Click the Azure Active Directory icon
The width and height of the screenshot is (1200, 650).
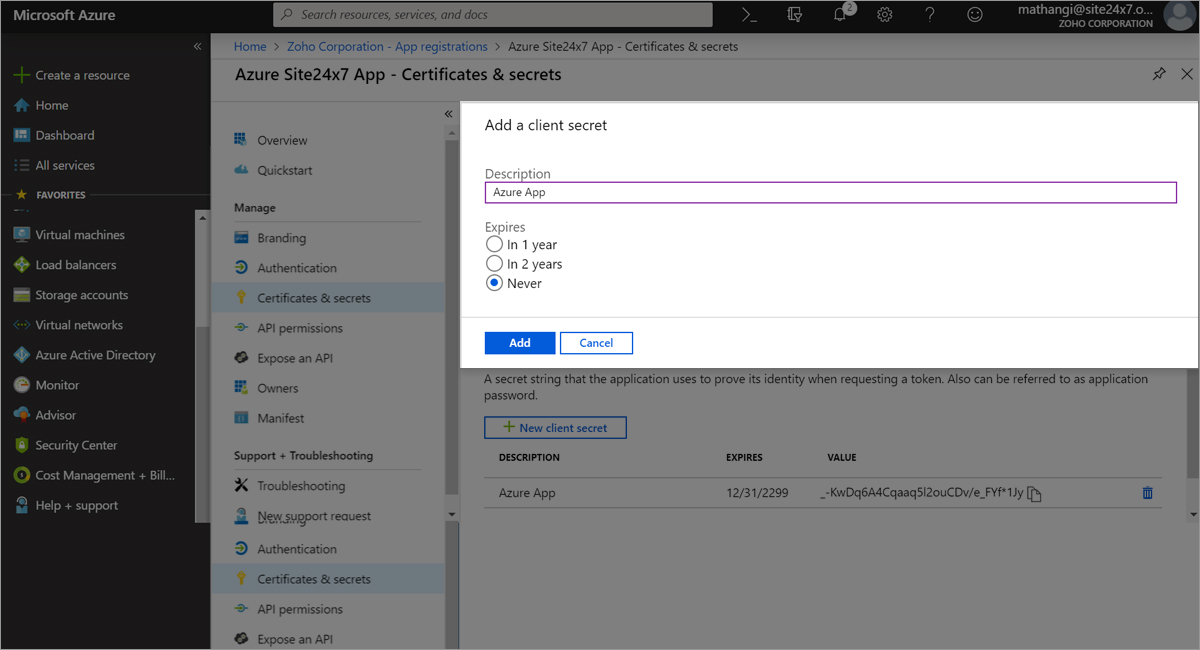(x=21, y=355)
